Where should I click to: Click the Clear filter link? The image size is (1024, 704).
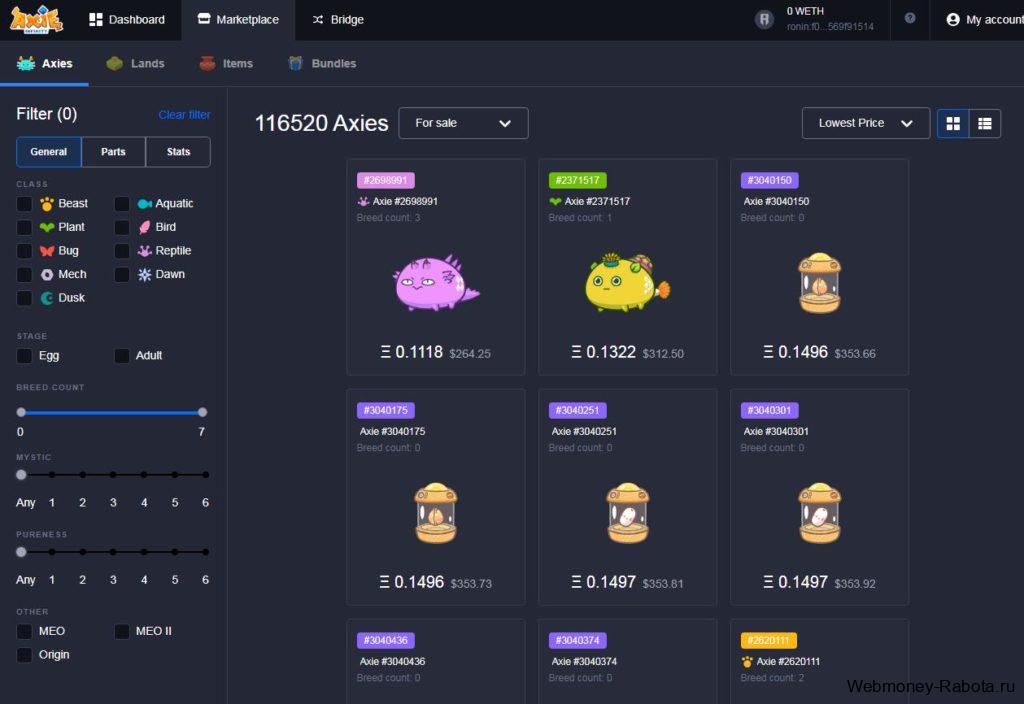click(x=184, y=115)
